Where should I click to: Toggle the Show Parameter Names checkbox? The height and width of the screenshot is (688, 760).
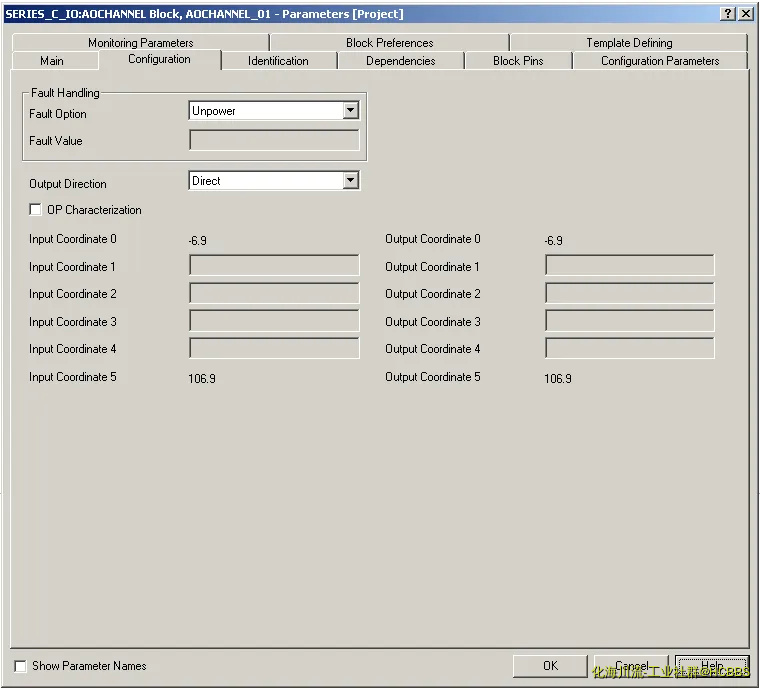coord(21,666)
